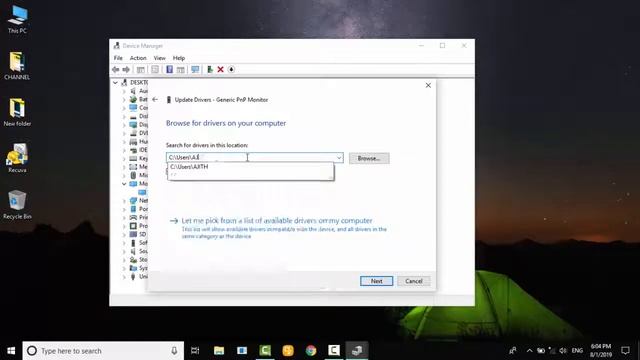Click the green C app taskbar icon
This screenshot has width=640, height=360.
click(x=265, y=351)
